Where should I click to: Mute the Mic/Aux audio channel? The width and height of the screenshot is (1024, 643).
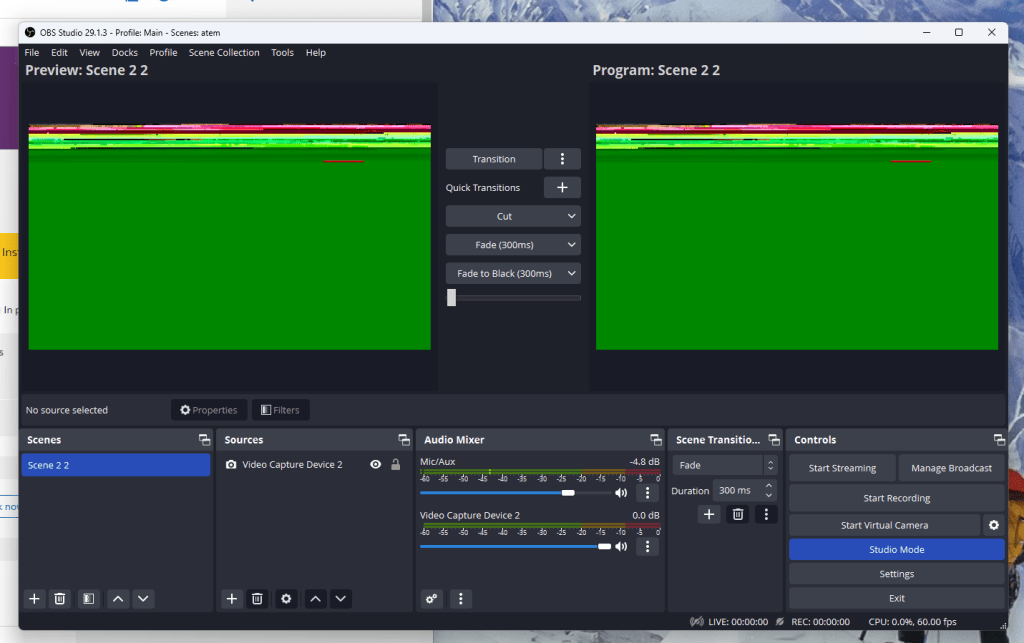pos(621,493)
